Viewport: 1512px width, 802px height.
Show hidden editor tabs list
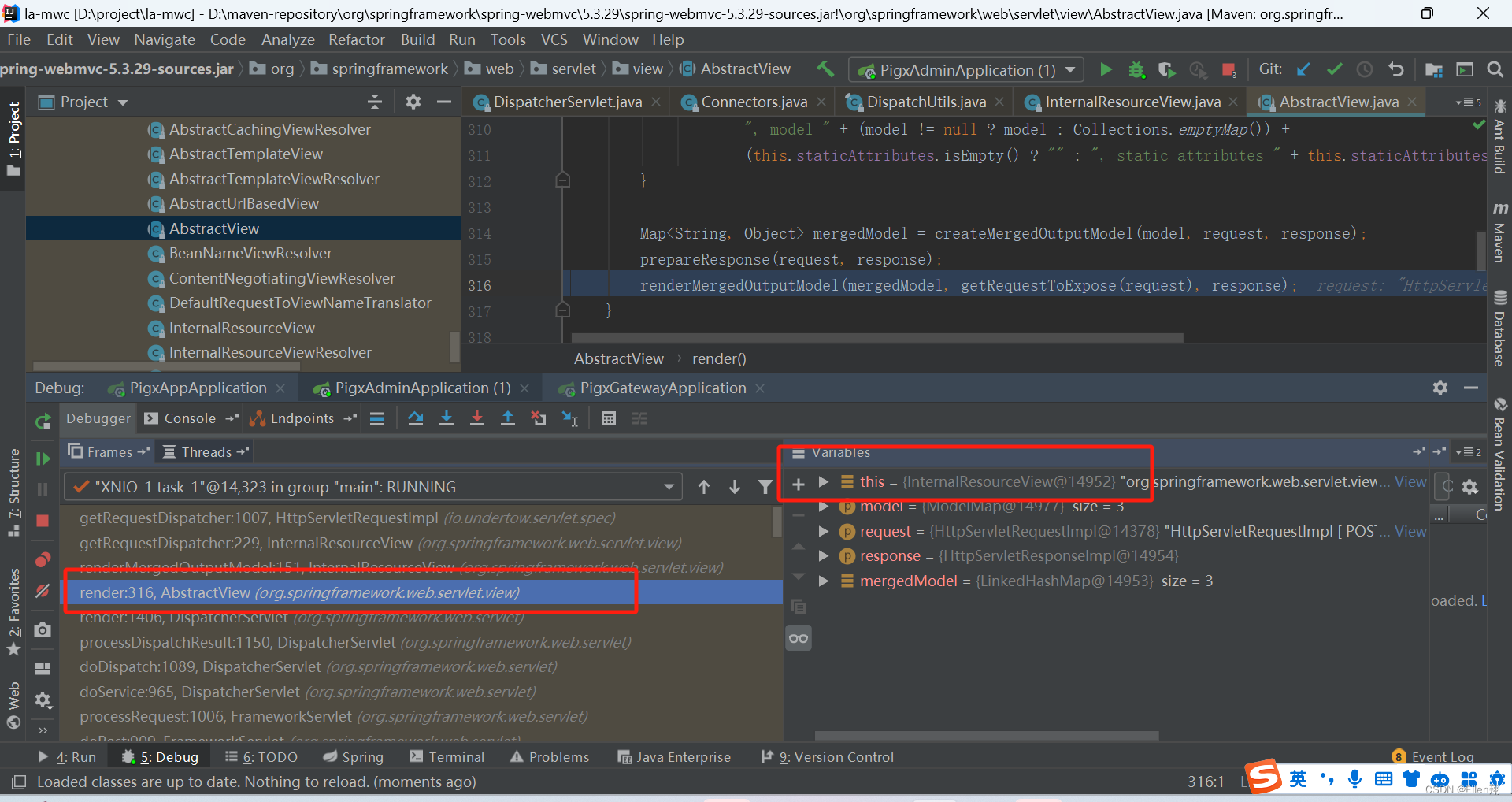tap(1469, 102)
